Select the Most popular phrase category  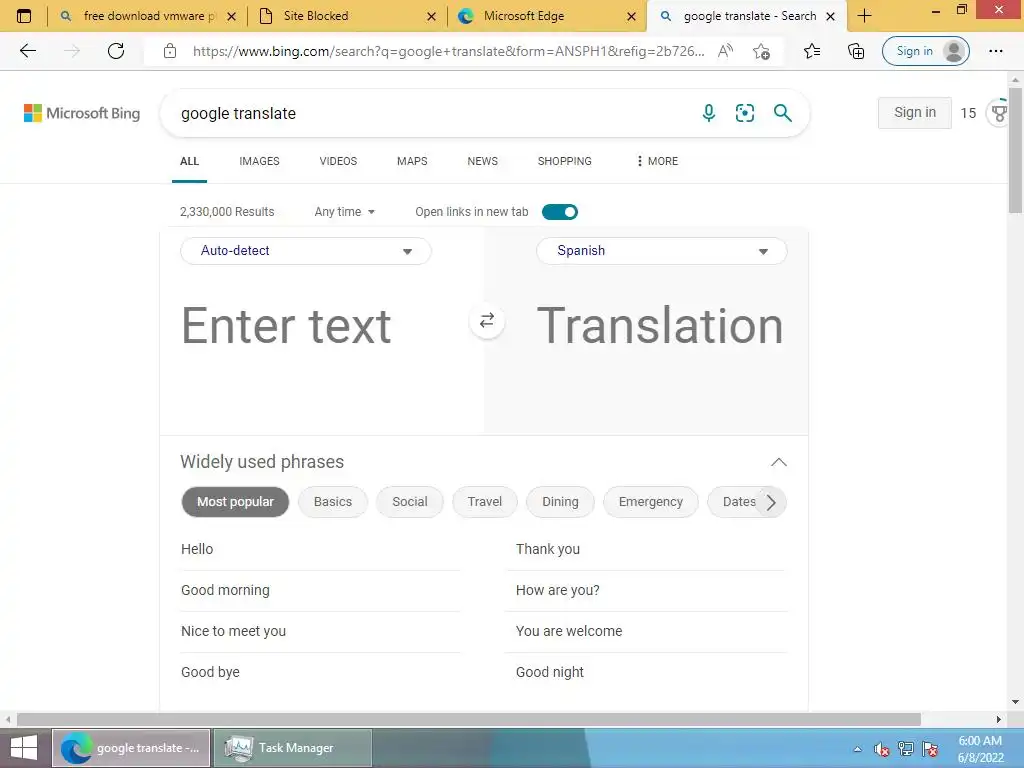coord(235,502)
